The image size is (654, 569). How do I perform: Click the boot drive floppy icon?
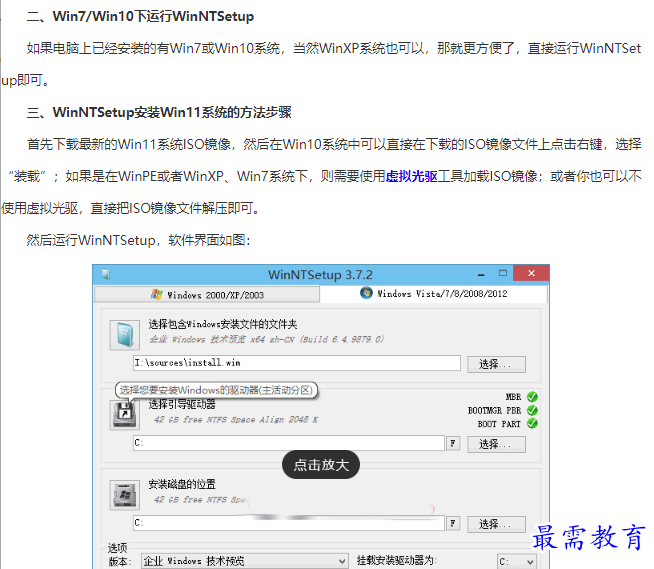(x=125, y=415)
